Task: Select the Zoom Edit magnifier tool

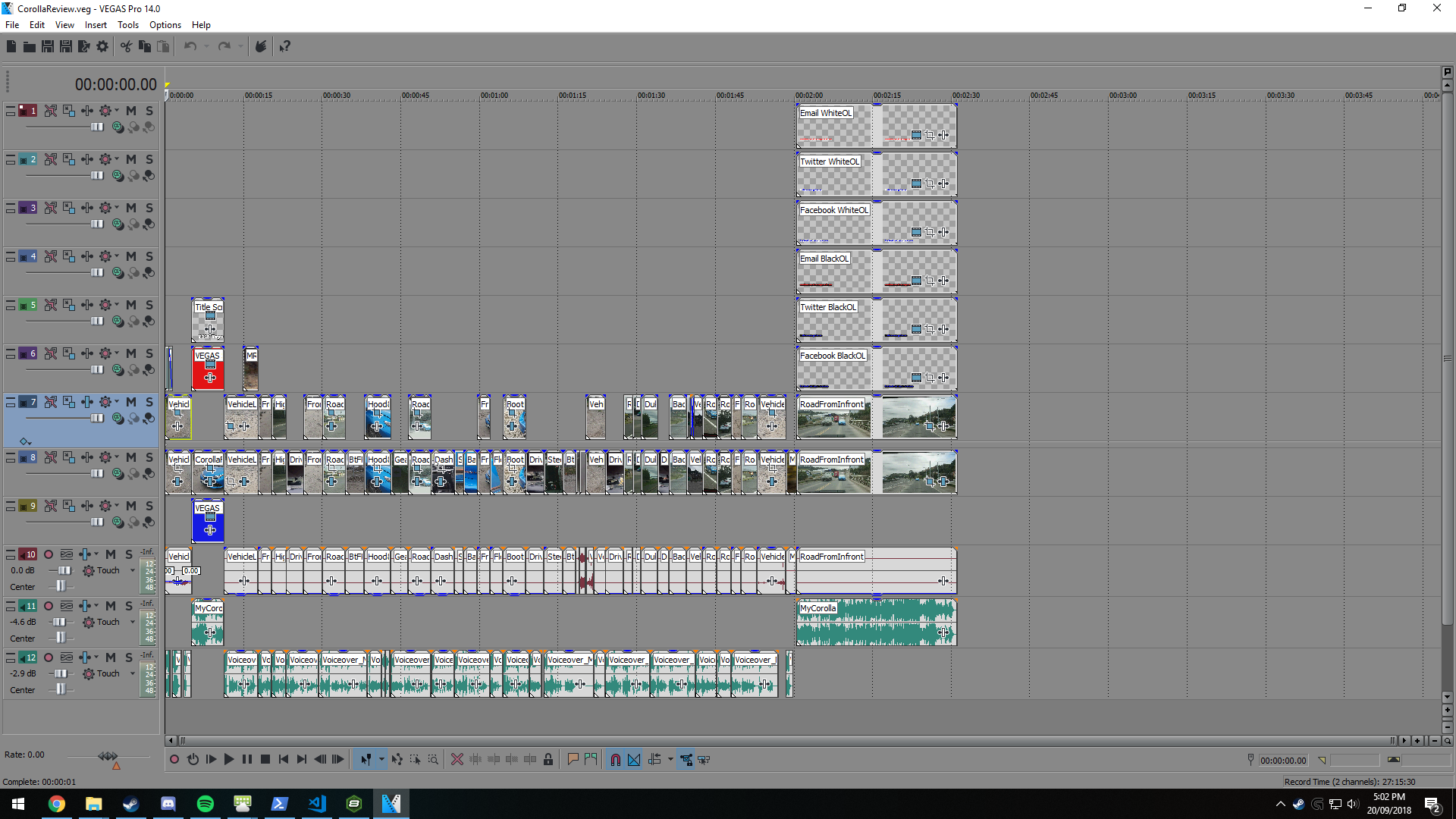Action: pyautogui.click(x=433, y=759)
